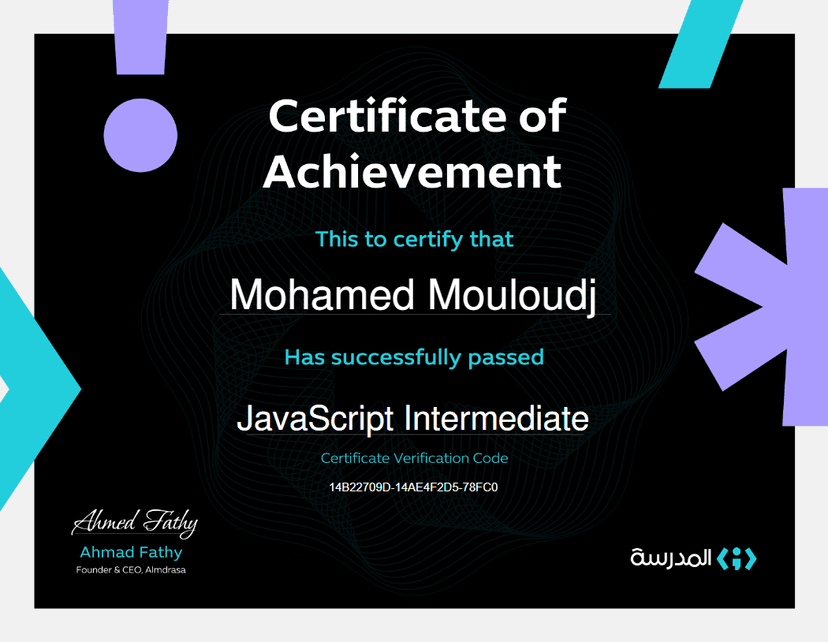
Task: Click the This to certify that text
Action: click(x=413, y=240)
